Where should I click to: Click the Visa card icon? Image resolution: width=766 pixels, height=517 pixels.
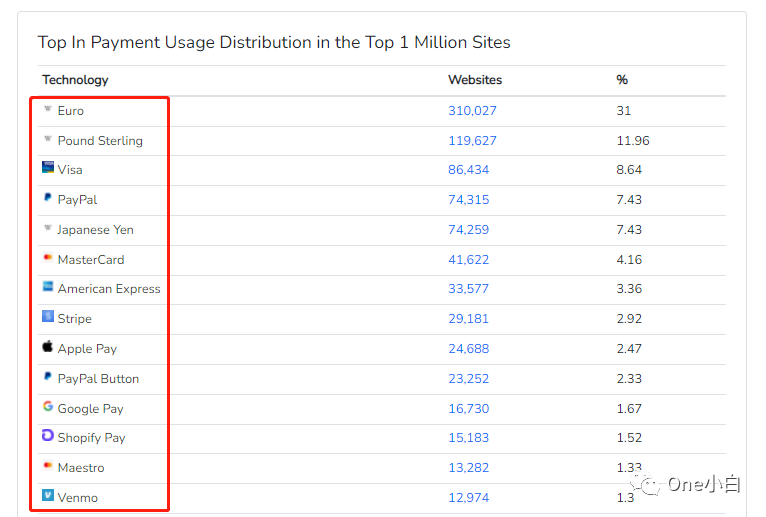pos(48,169)
